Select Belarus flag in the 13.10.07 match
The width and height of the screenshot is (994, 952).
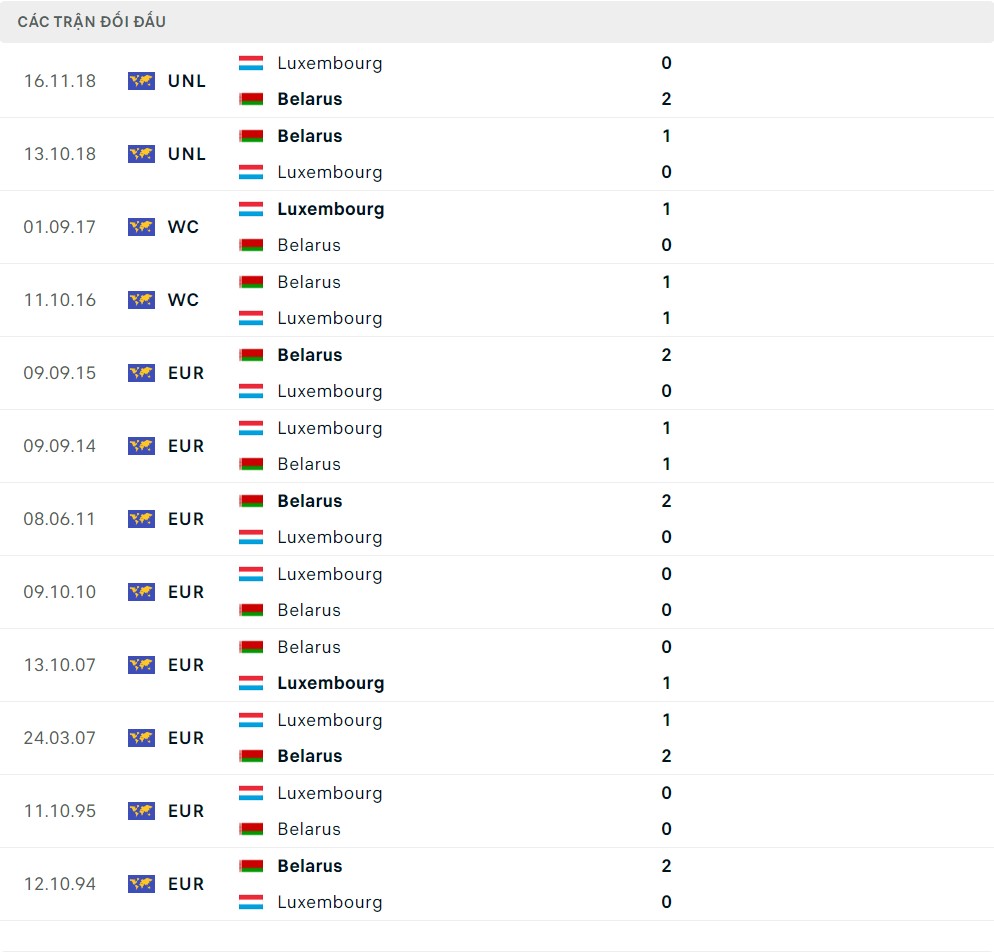click(251, 647)
